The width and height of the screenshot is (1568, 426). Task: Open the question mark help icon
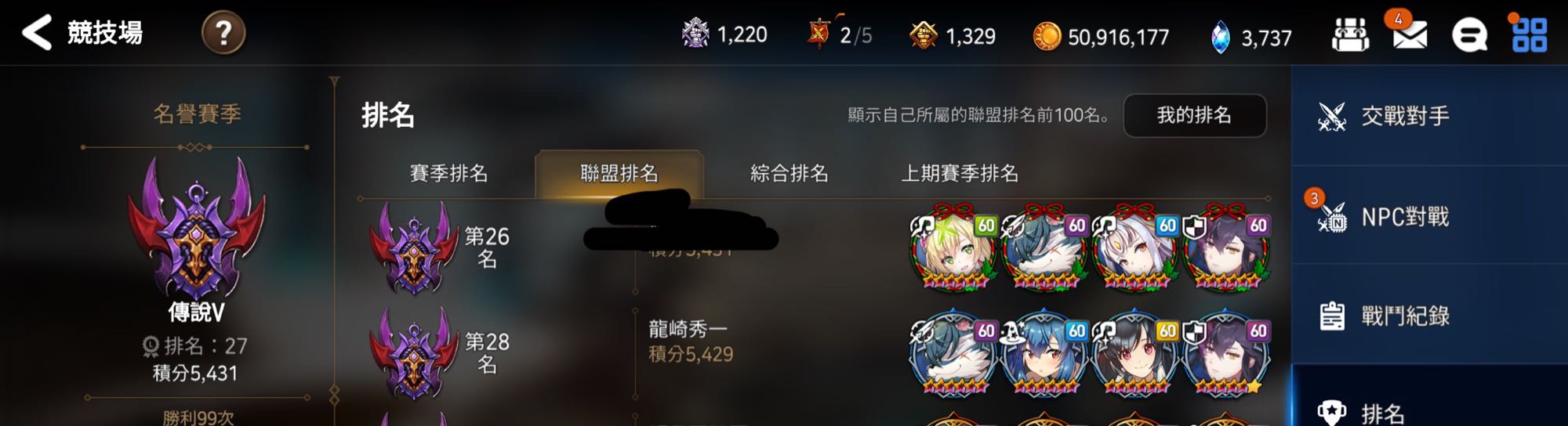point(223,33)
